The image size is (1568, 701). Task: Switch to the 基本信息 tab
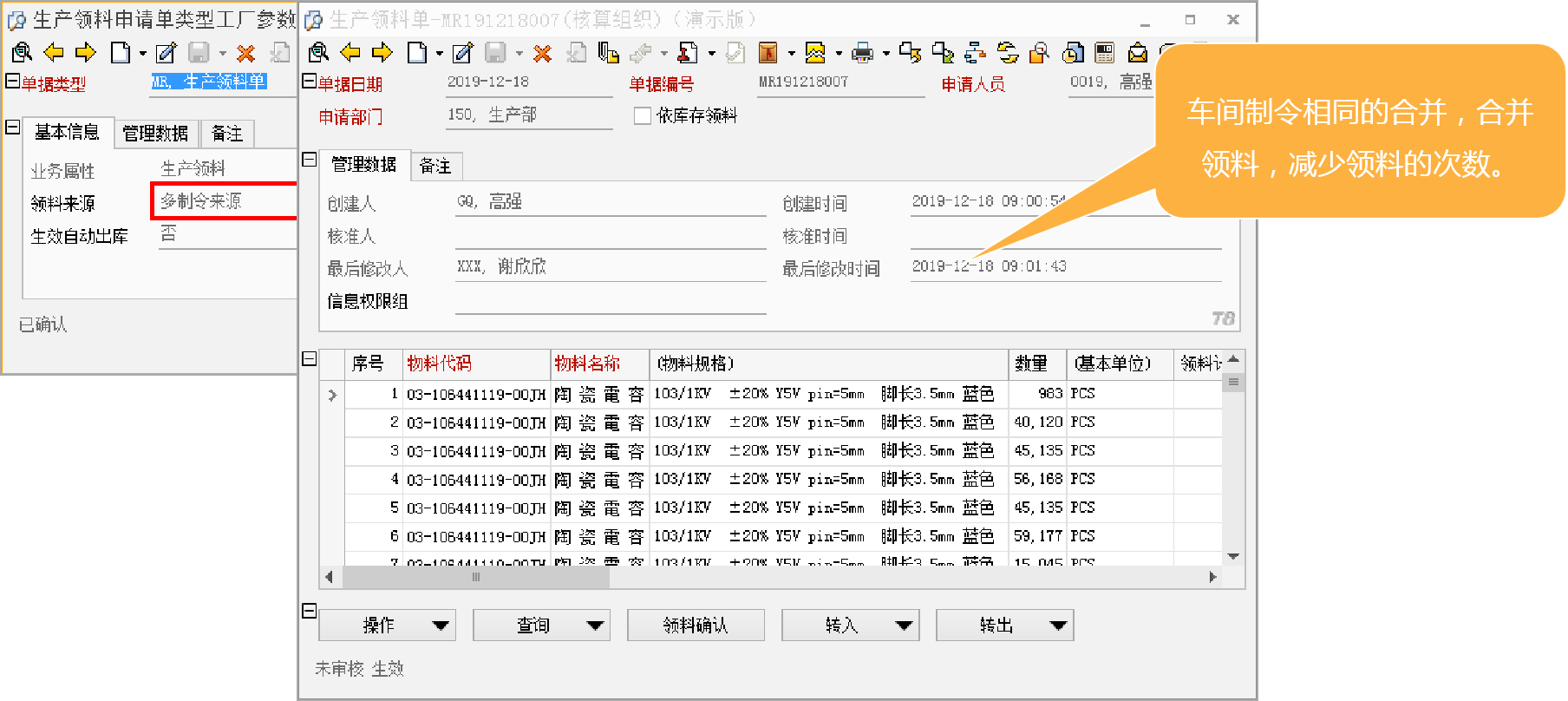point(67,133)
